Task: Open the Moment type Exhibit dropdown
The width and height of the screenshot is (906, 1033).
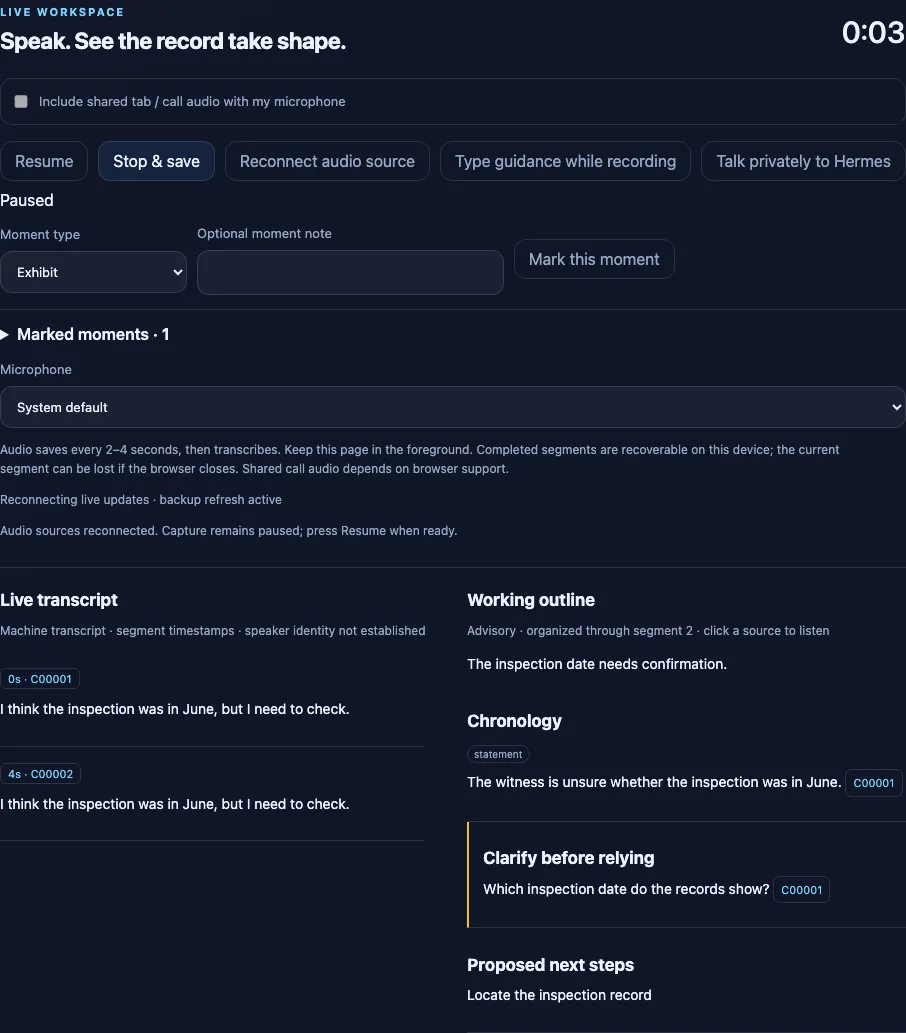Action: 94,272
